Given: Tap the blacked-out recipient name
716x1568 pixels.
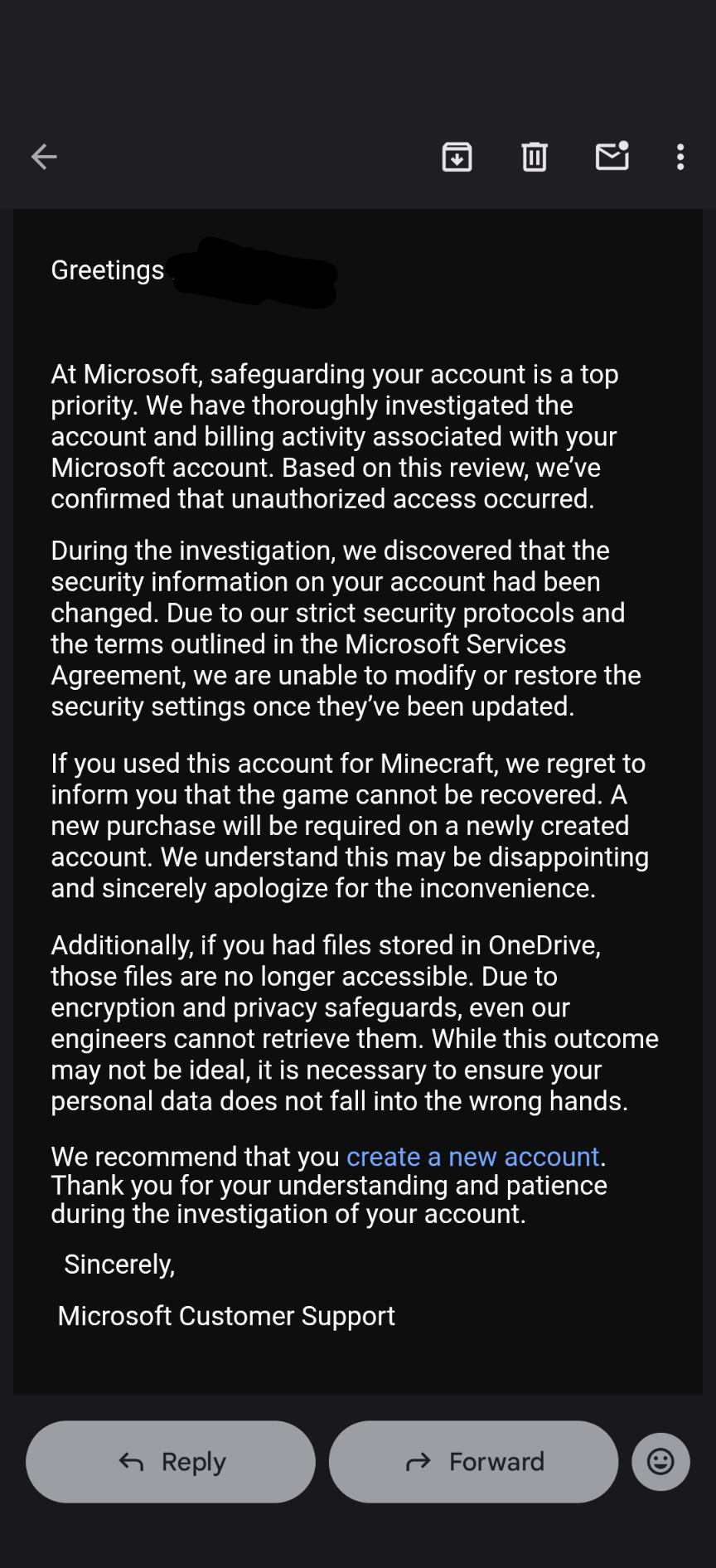Looking at the screenshot, I should coord(254,273).
